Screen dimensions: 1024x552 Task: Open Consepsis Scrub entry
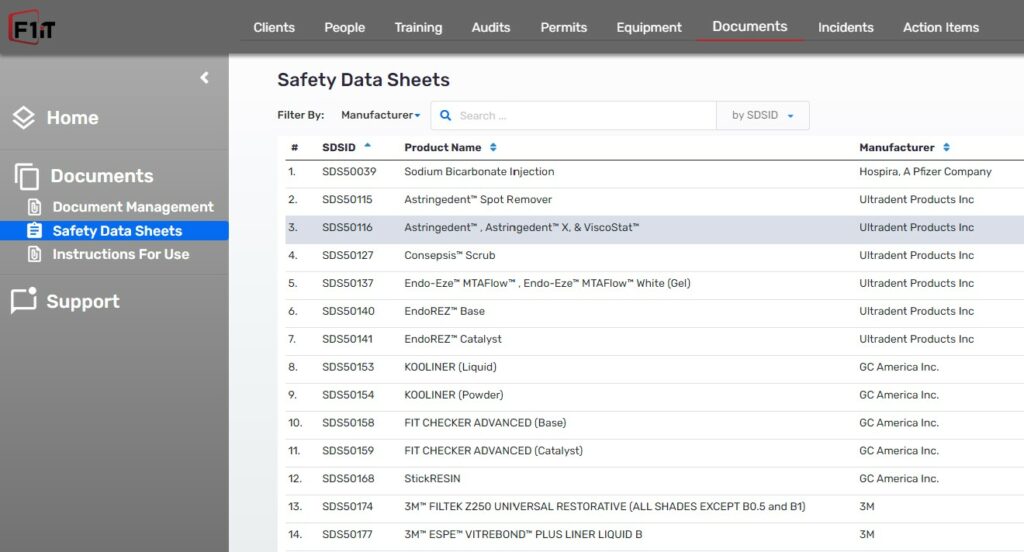click(x=450, y=255)
